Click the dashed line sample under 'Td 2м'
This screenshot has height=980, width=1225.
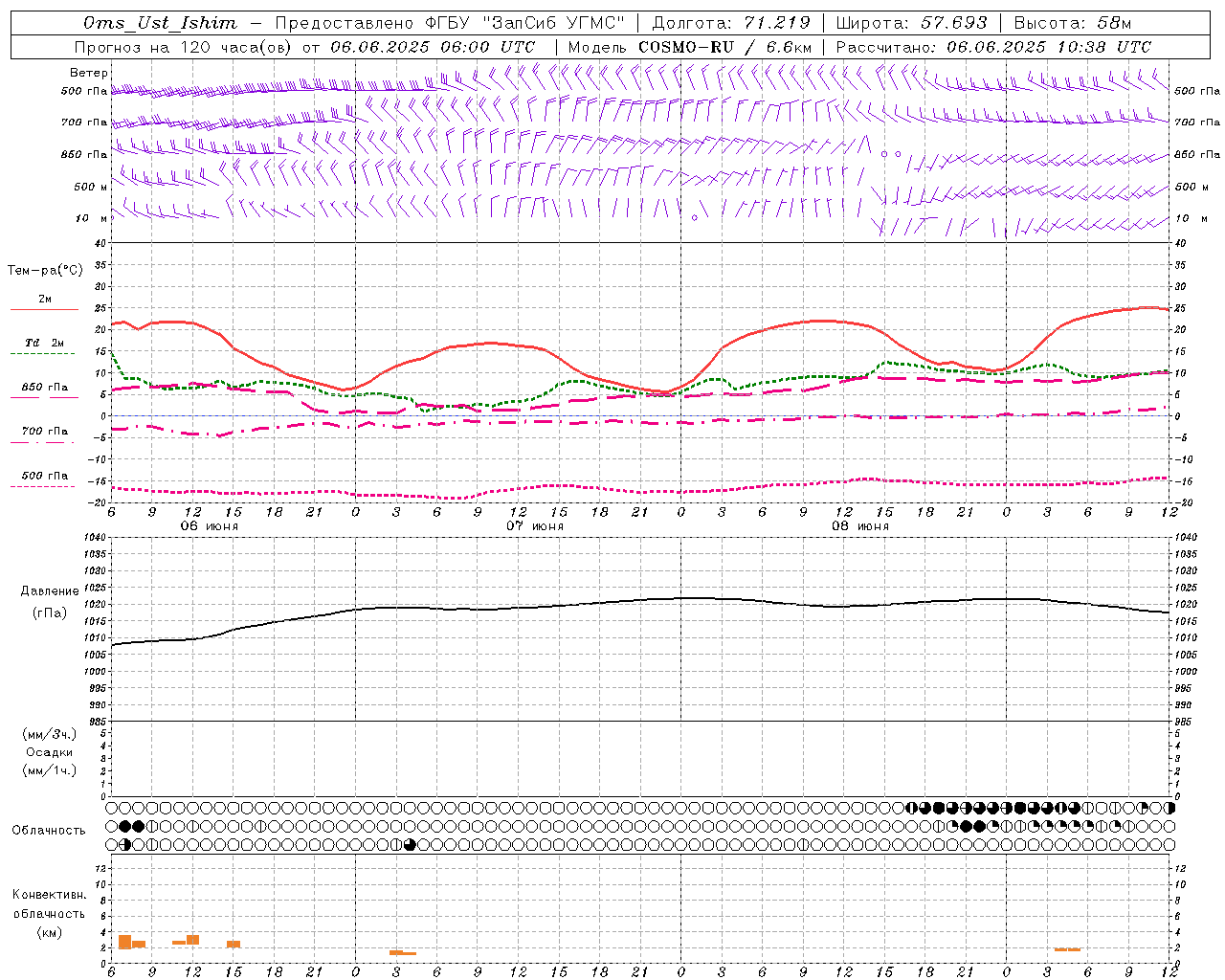click(x=44, y=354)
